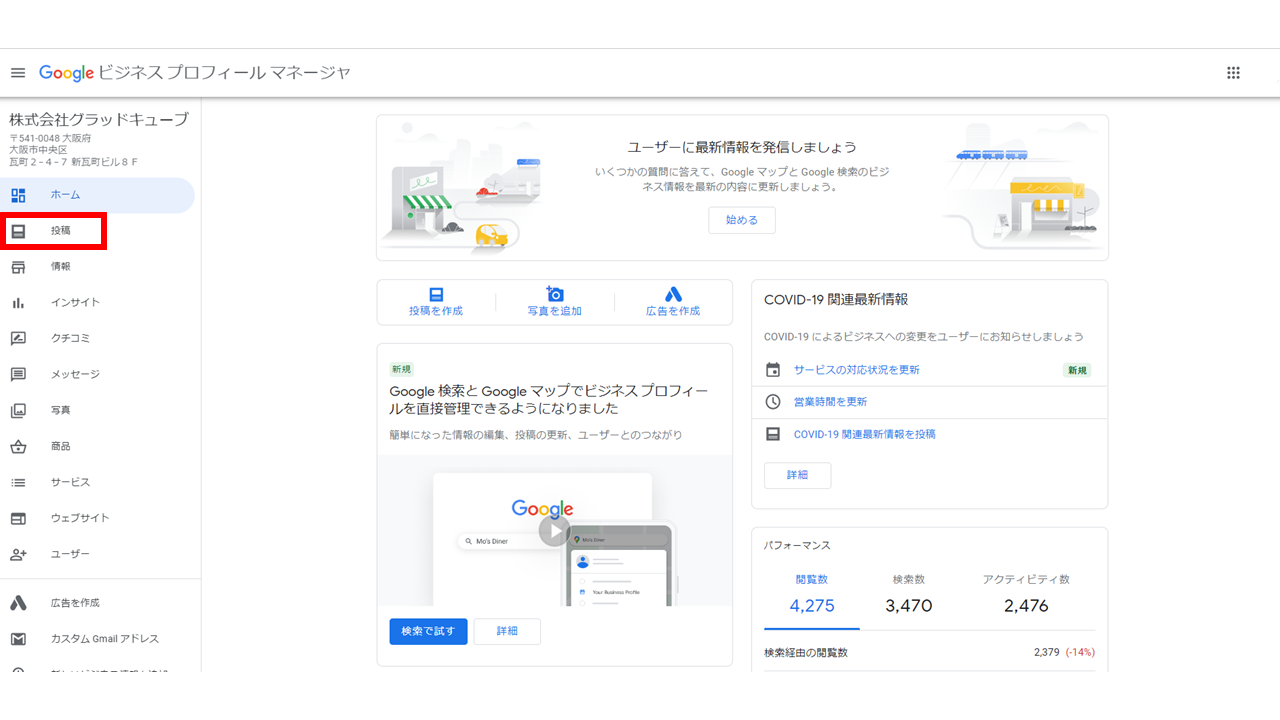The image size is (1280, 720).
Task: Open 写真 in the sidebar
Action: click(x=97, y=411)
